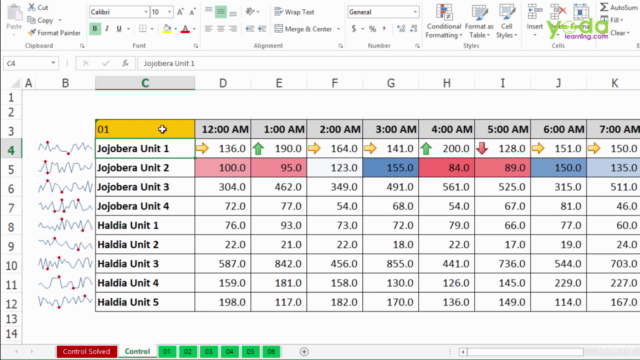Screen dimensions: 640x360
Task: Increase the indent
Action: coord(262,29)
